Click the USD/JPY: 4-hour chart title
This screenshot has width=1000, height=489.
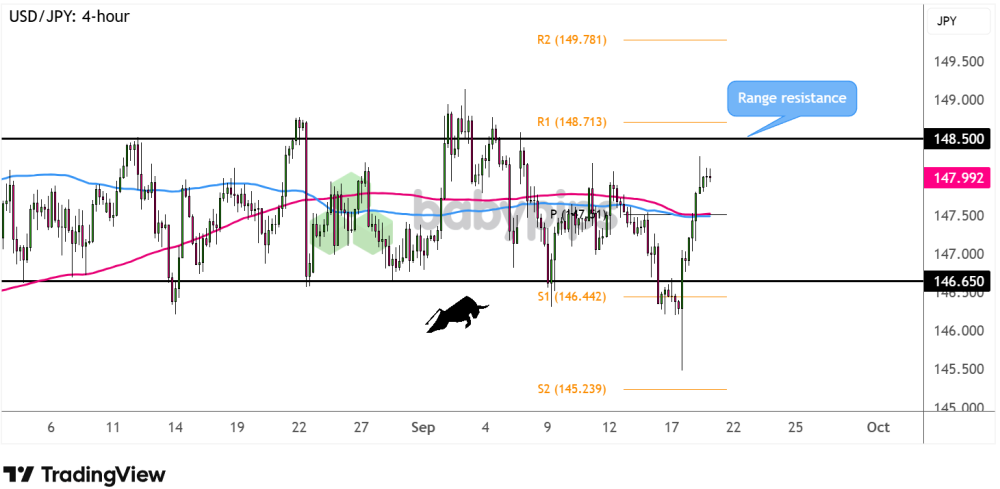click(x=69, y=16)
